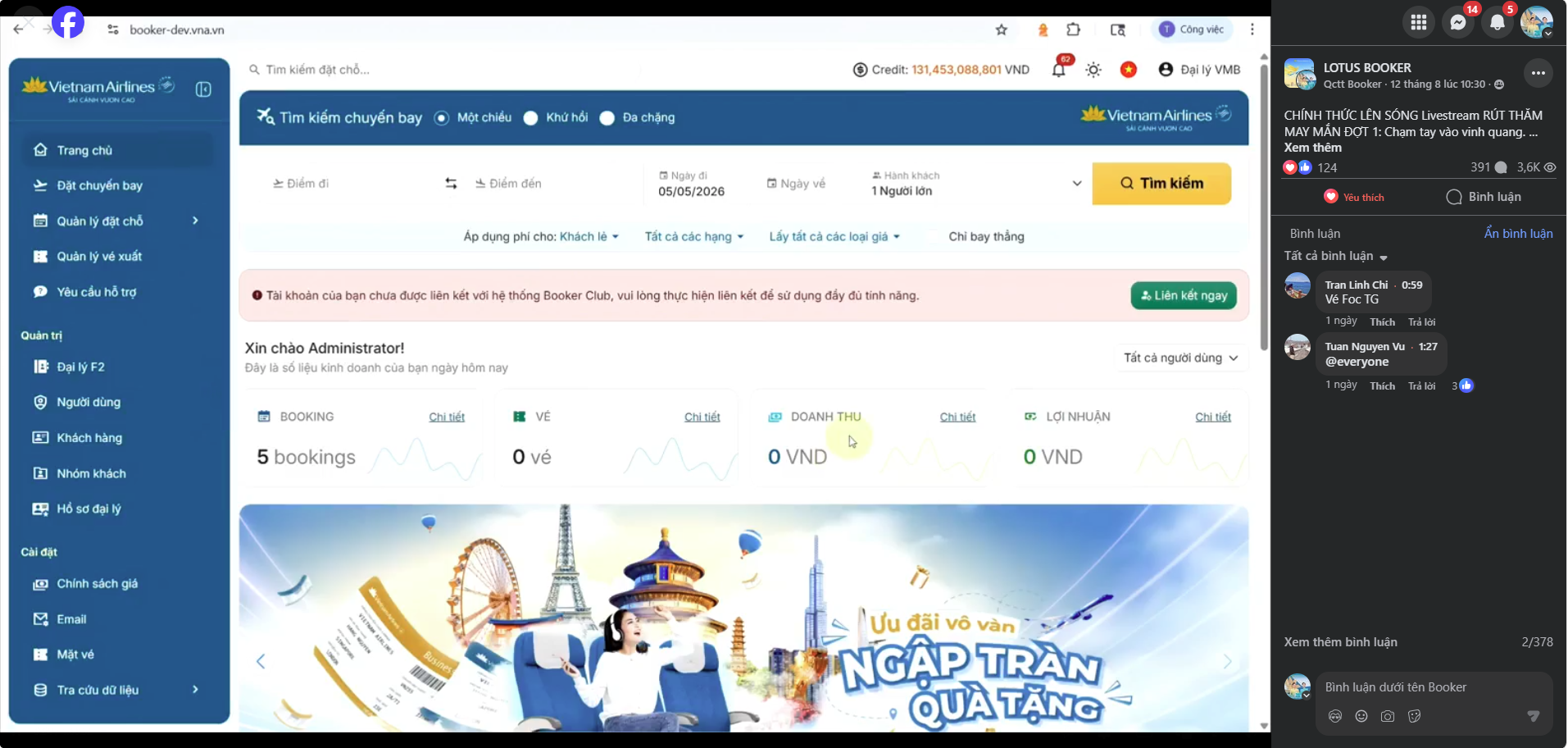Screen dimensions: 1568x748
Task: Go to Trang chủ in sidebar
Action: click(119, 150)
